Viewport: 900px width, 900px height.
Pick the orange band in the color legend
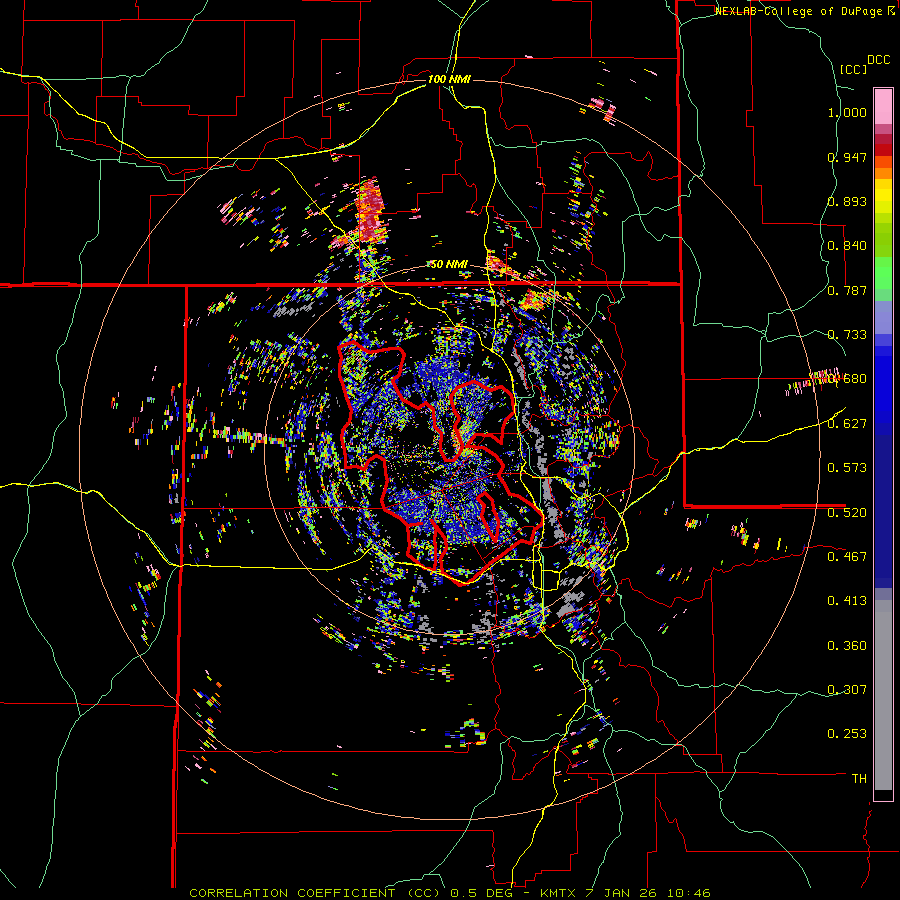click(883, 173)
